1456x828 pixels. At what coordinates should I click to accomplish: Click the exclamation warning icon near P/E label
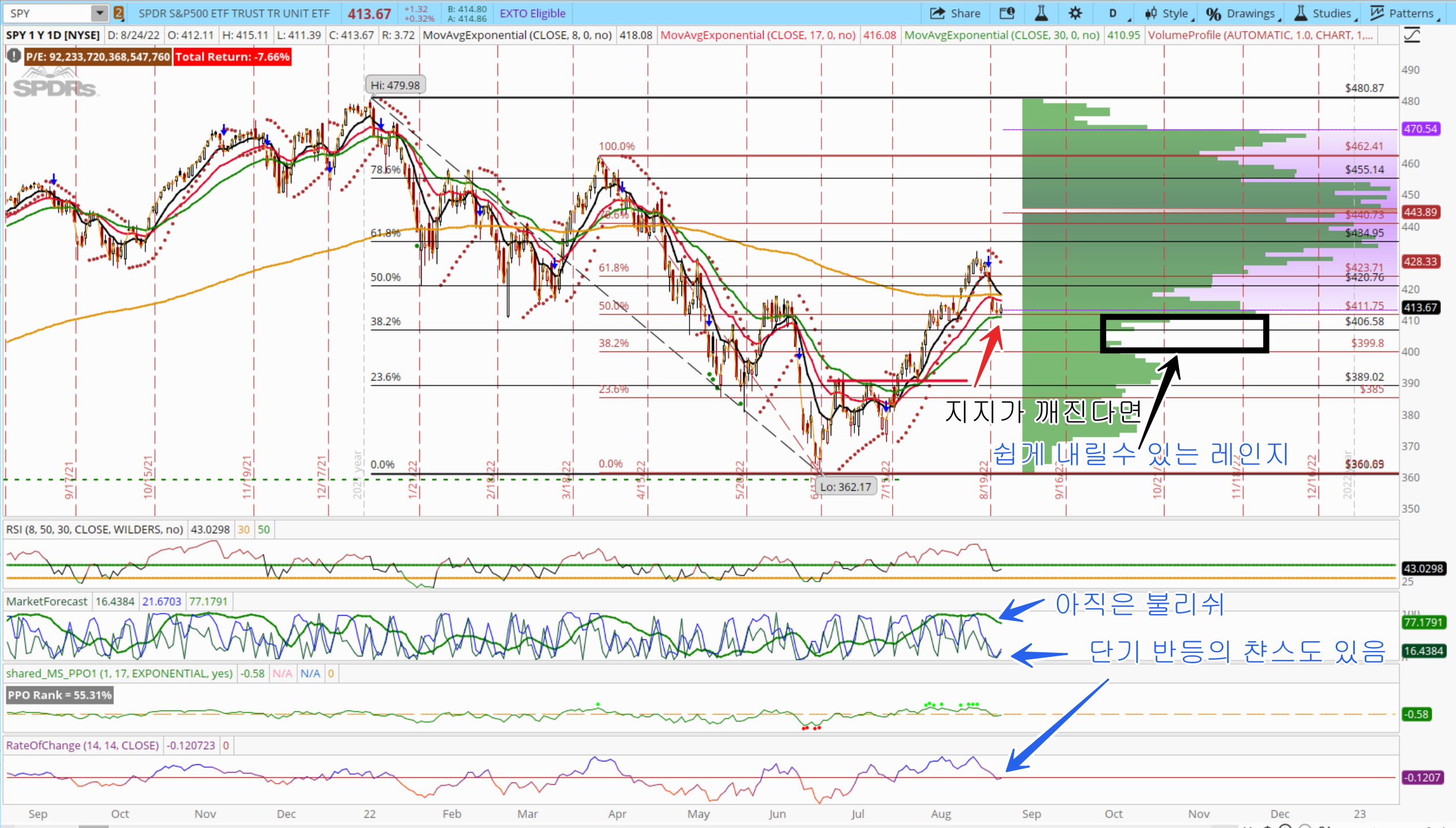coord(13,56)
